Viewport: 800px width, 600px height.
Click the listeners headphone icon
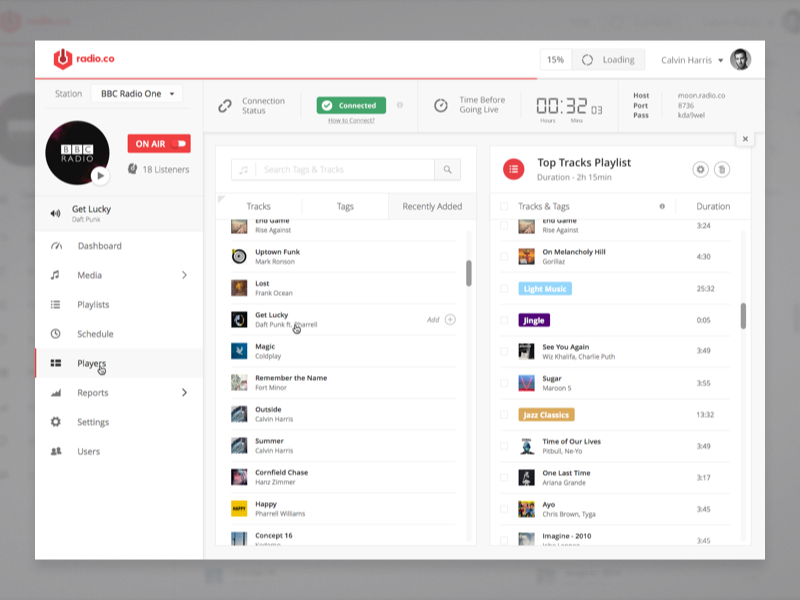tap(132, 169)
